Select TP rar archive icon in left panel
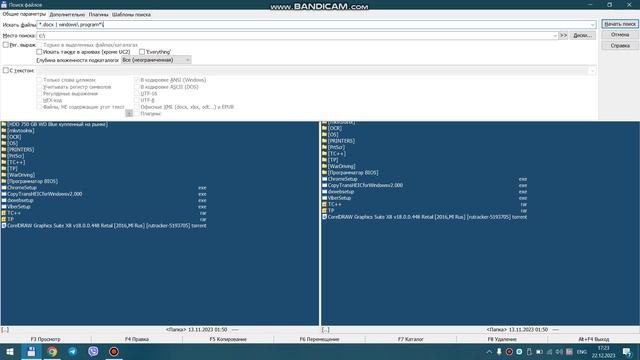 (x=4, y=219)
